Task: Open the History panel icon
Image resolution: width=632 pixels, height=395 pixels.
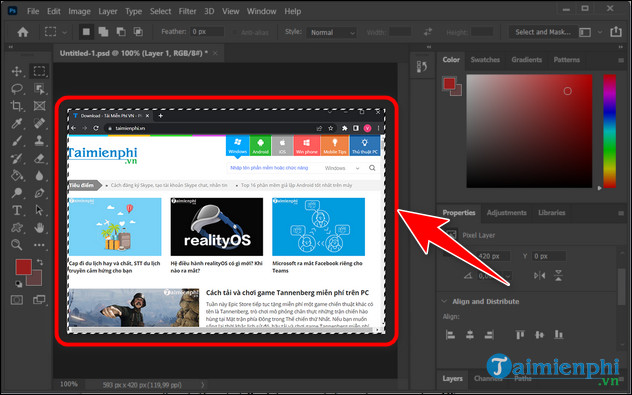Action: click(422, 67)
